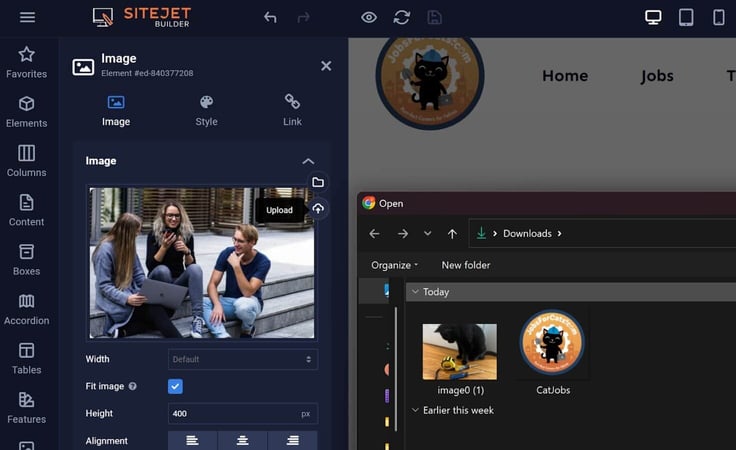Click the download arrow icon in address bar
The width and height of the screenshot is (736, 450).
pos(481,233)
